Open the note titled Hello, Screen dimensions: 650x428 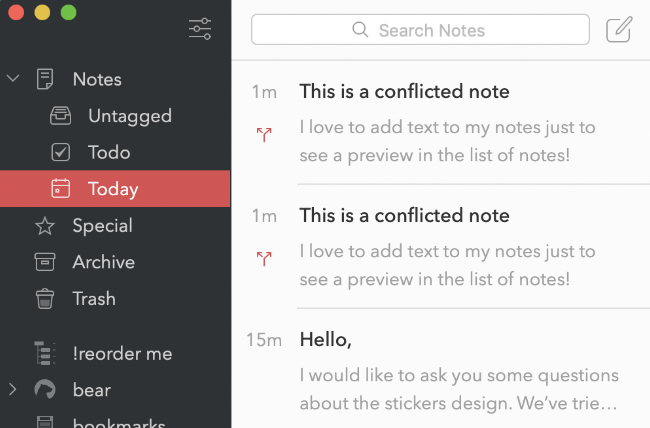click(325, 340)
